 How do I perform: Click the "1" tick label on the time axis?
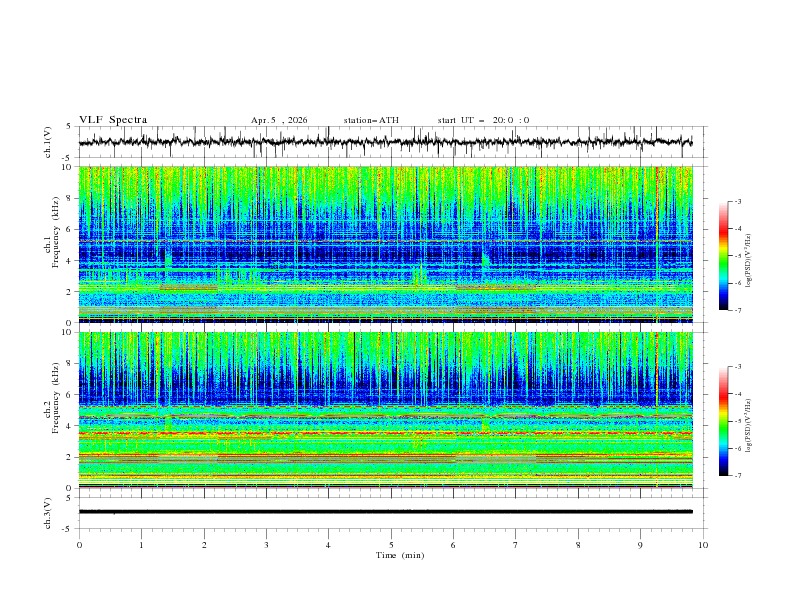pyautogui.click(x=141, y=545)
